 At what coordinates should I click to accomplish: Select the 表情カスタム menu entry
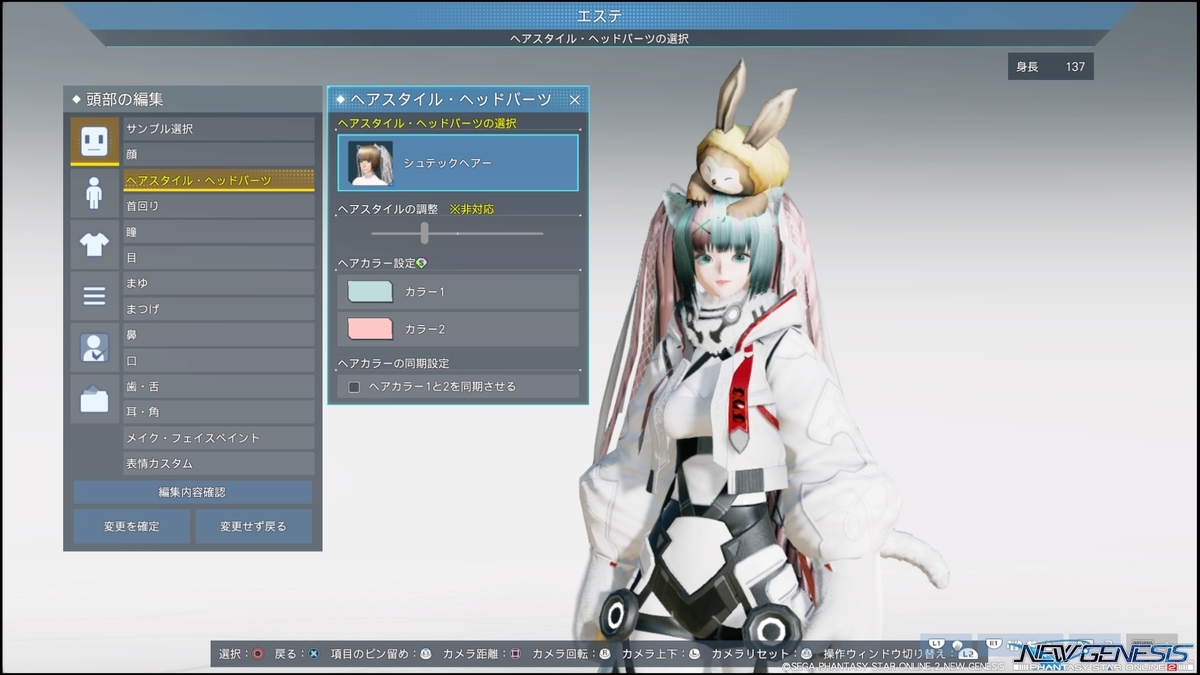pyautogui.click(x=218, y=464)
